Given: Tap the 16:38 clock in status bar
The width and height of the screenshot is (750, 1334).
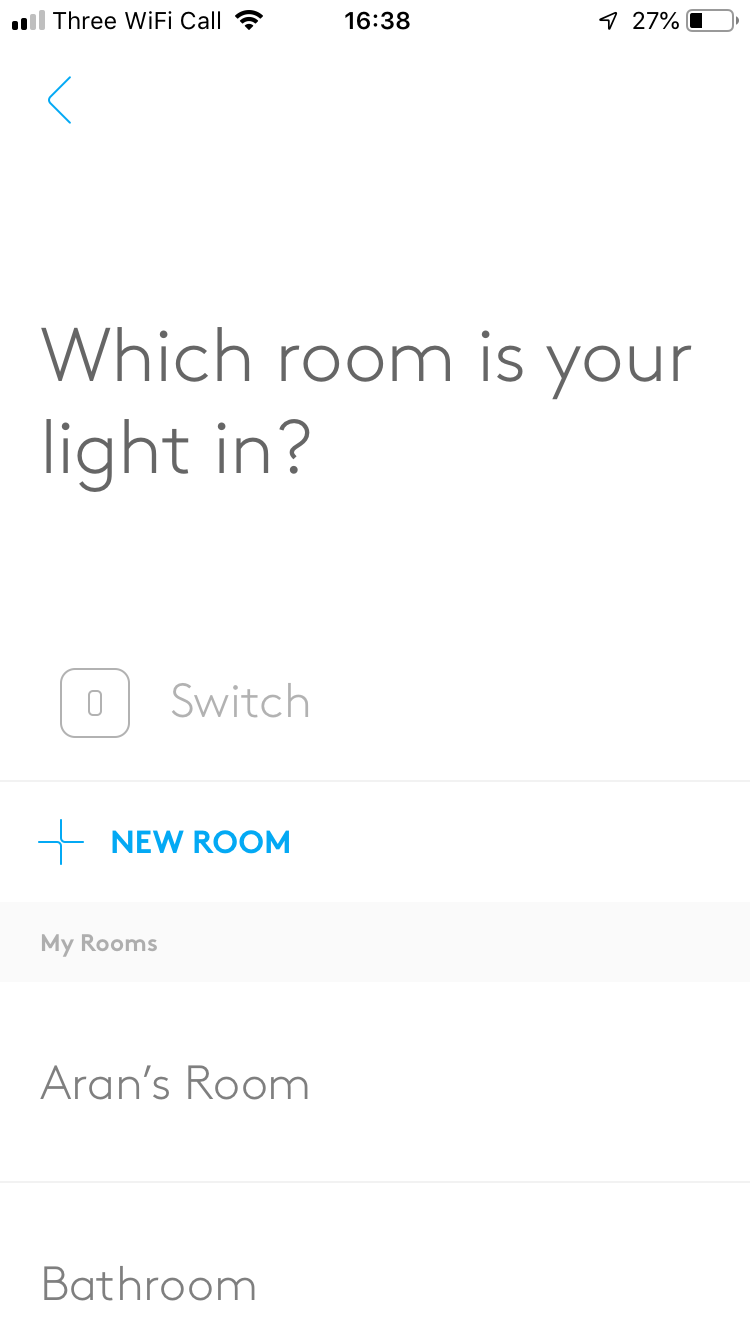Looking at the screenshot, I should coord(377,20).
